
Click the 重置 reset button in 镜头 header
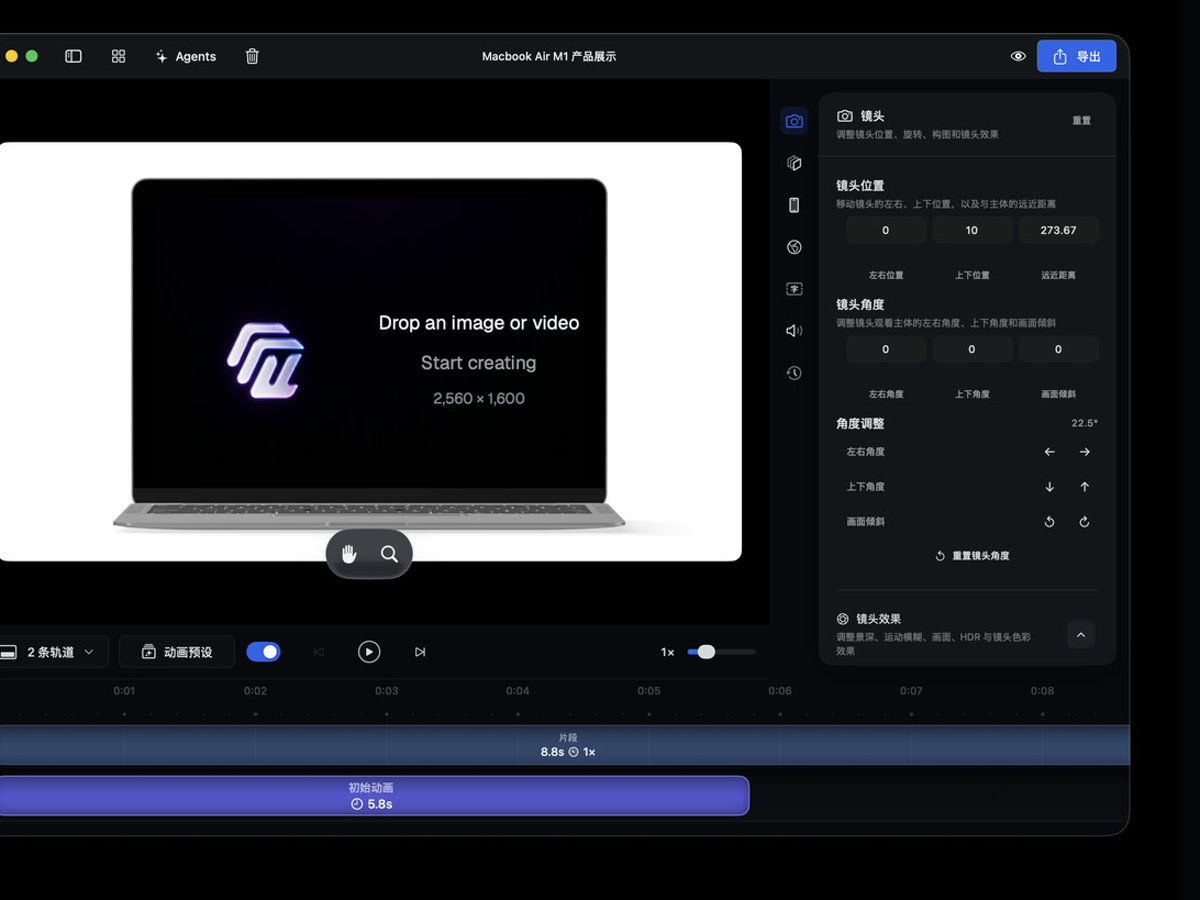click(x=1081, y=120)
